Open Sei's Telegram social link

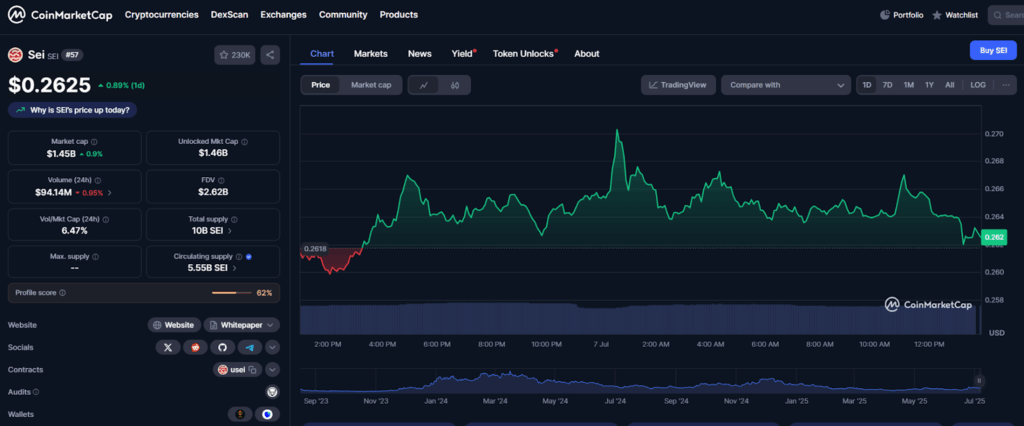249,348
